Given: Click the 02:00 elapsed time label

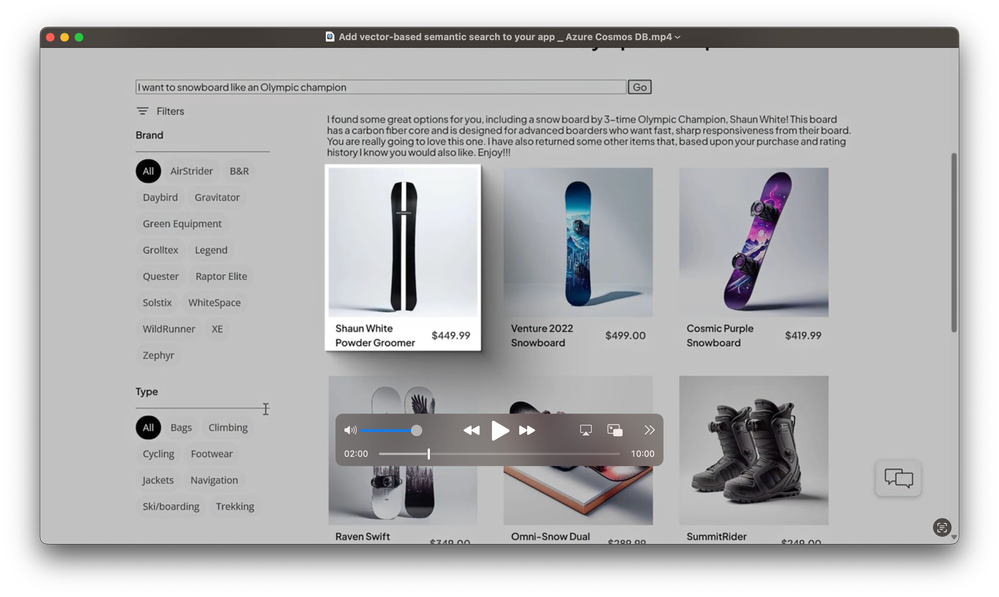Looking at the screenshot, I should [x=356, y=454].
